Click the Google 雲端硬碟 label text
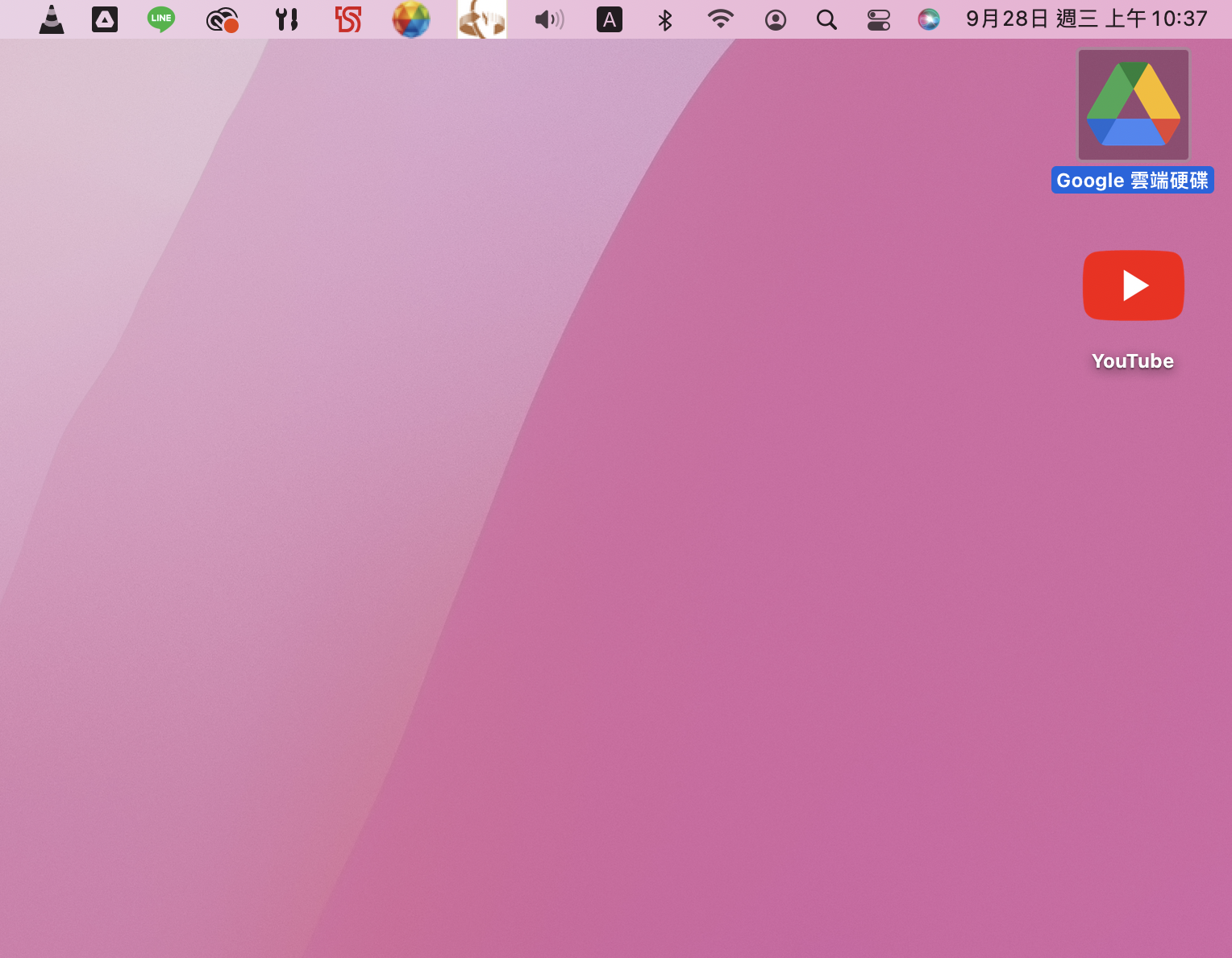 click(1132, 181)
